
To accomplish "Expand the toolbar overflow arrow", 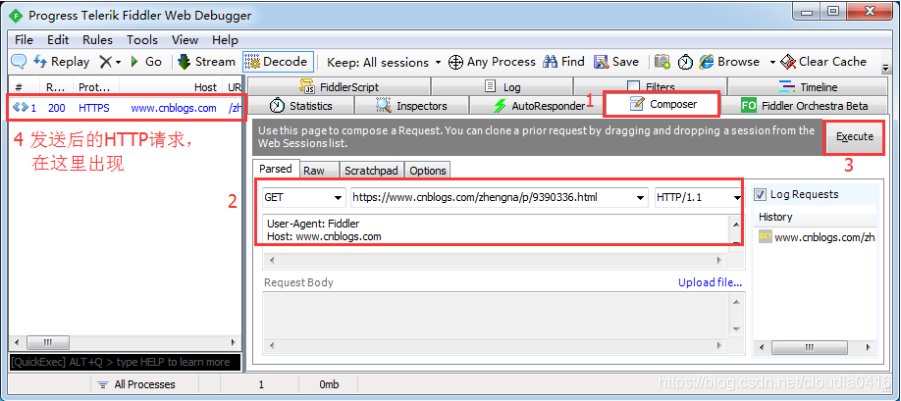I will coord(885,68).
